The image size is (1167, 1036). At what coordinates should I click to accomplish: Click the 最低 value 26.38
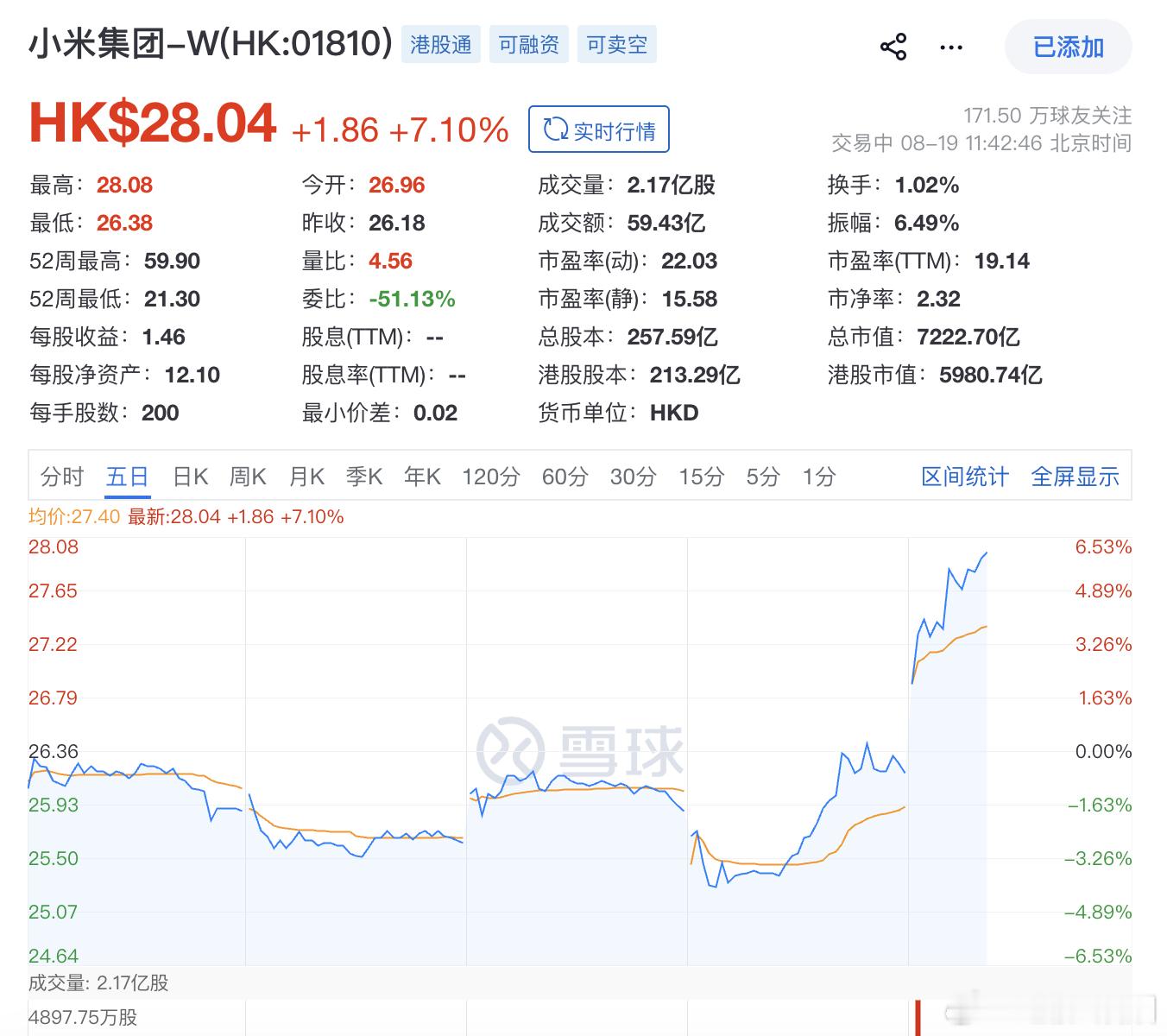[x=124, y=223]
